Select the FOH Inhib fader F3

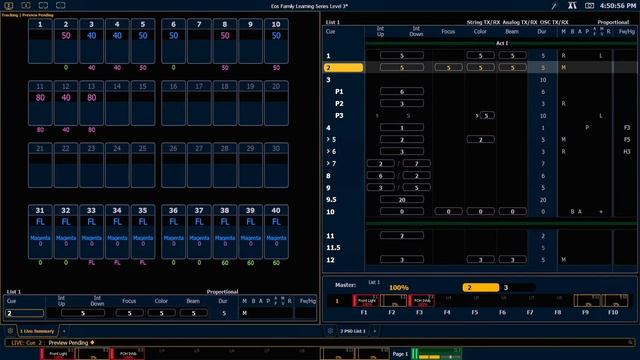click(421, 301)
